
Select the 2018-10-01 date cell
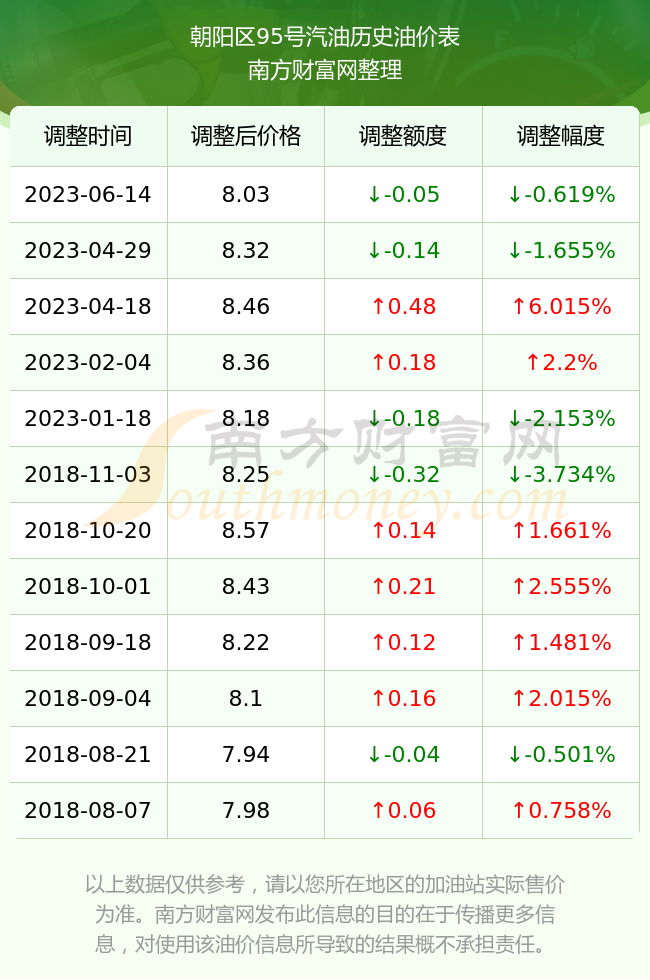[x=88, y=586]
